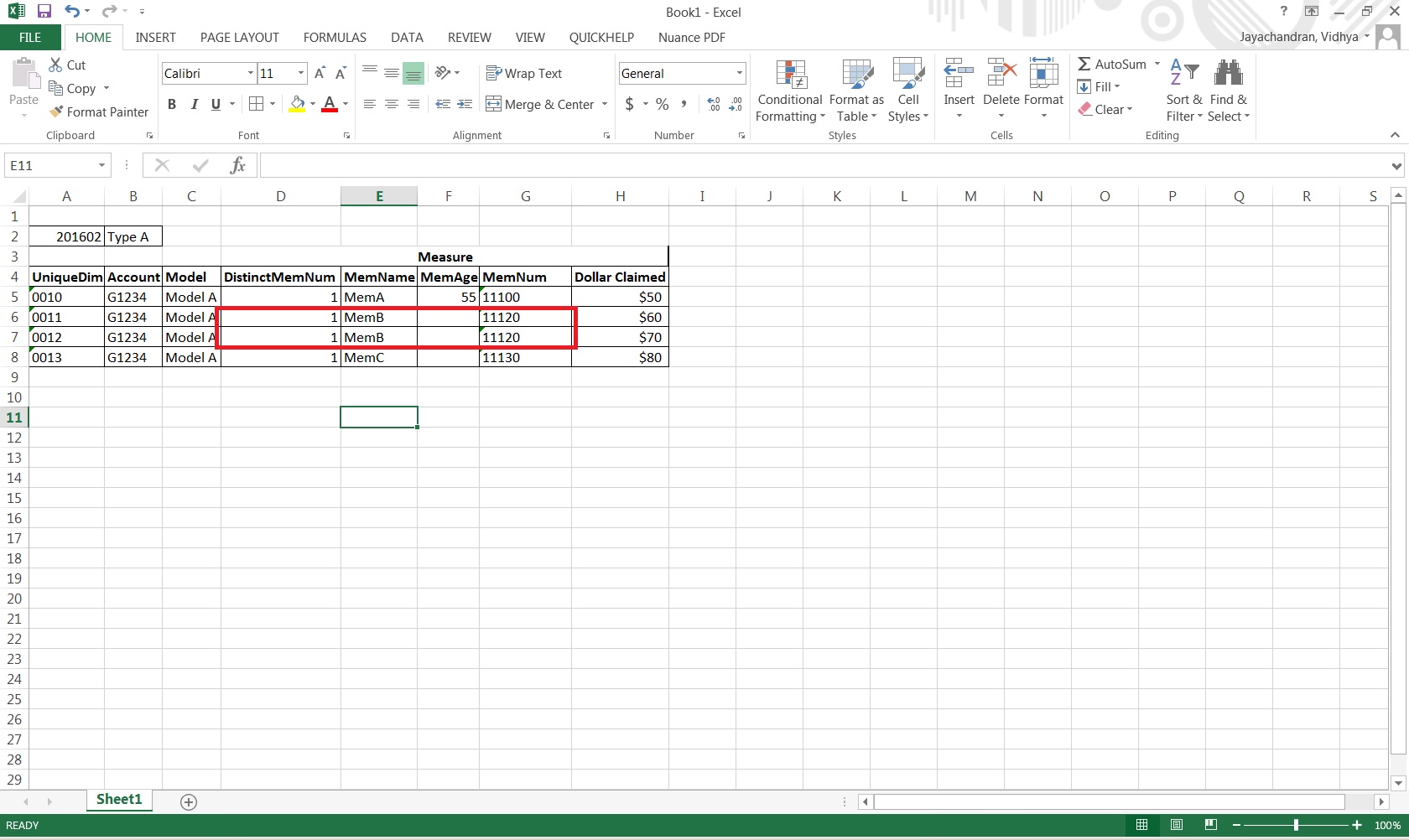Switch to the FORMULAS tab
1409x840 pixels.
(x=335, y=38)
